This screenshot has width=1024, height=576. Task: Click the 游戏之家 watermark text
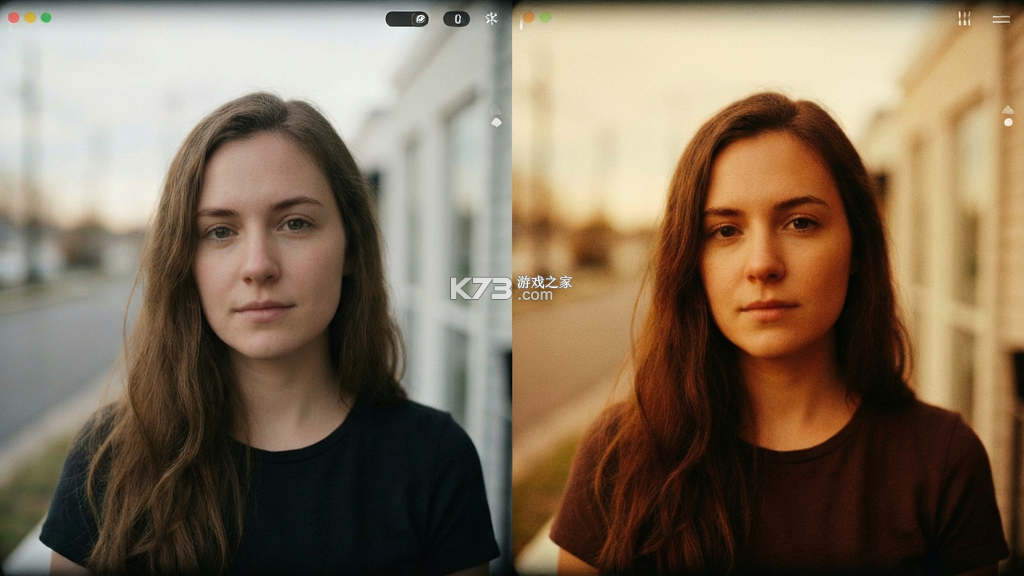[x=545, y=282]
